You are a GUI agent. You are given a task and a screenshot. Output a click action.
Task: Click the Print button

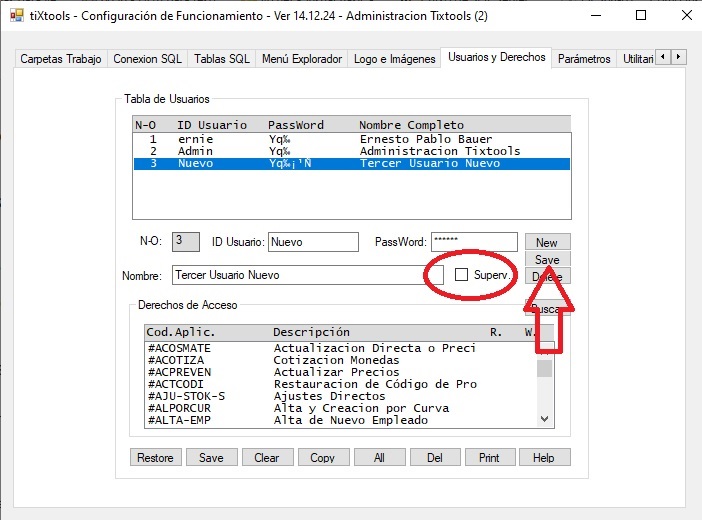[489, 457]
